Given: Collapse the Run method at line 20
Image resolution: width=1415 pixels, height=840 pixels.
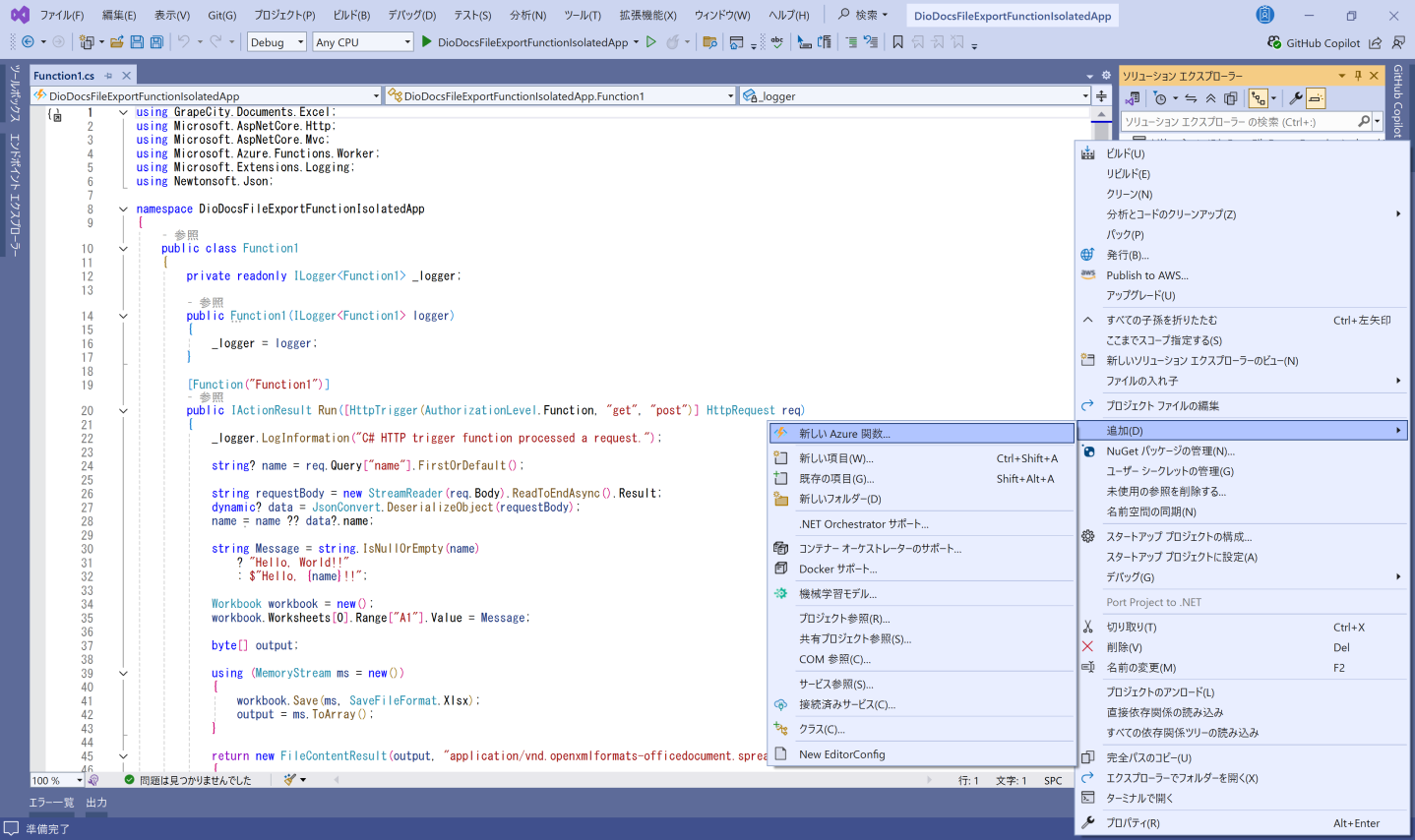Looking at the screenshot, I should tap(123, 410).
